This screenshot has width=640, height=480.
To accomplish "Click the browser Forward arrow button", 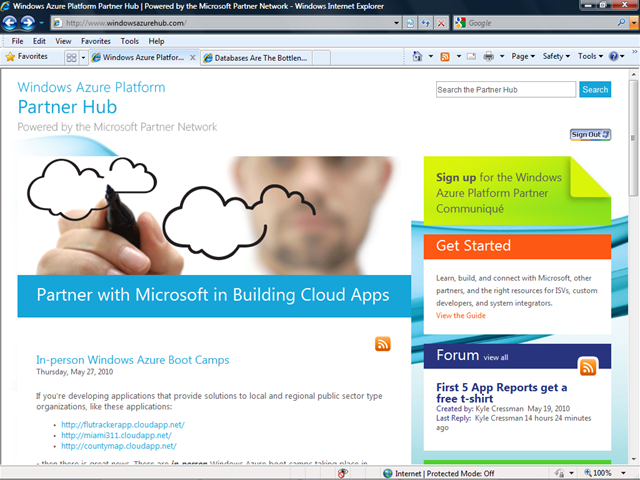I will point(28,23).
